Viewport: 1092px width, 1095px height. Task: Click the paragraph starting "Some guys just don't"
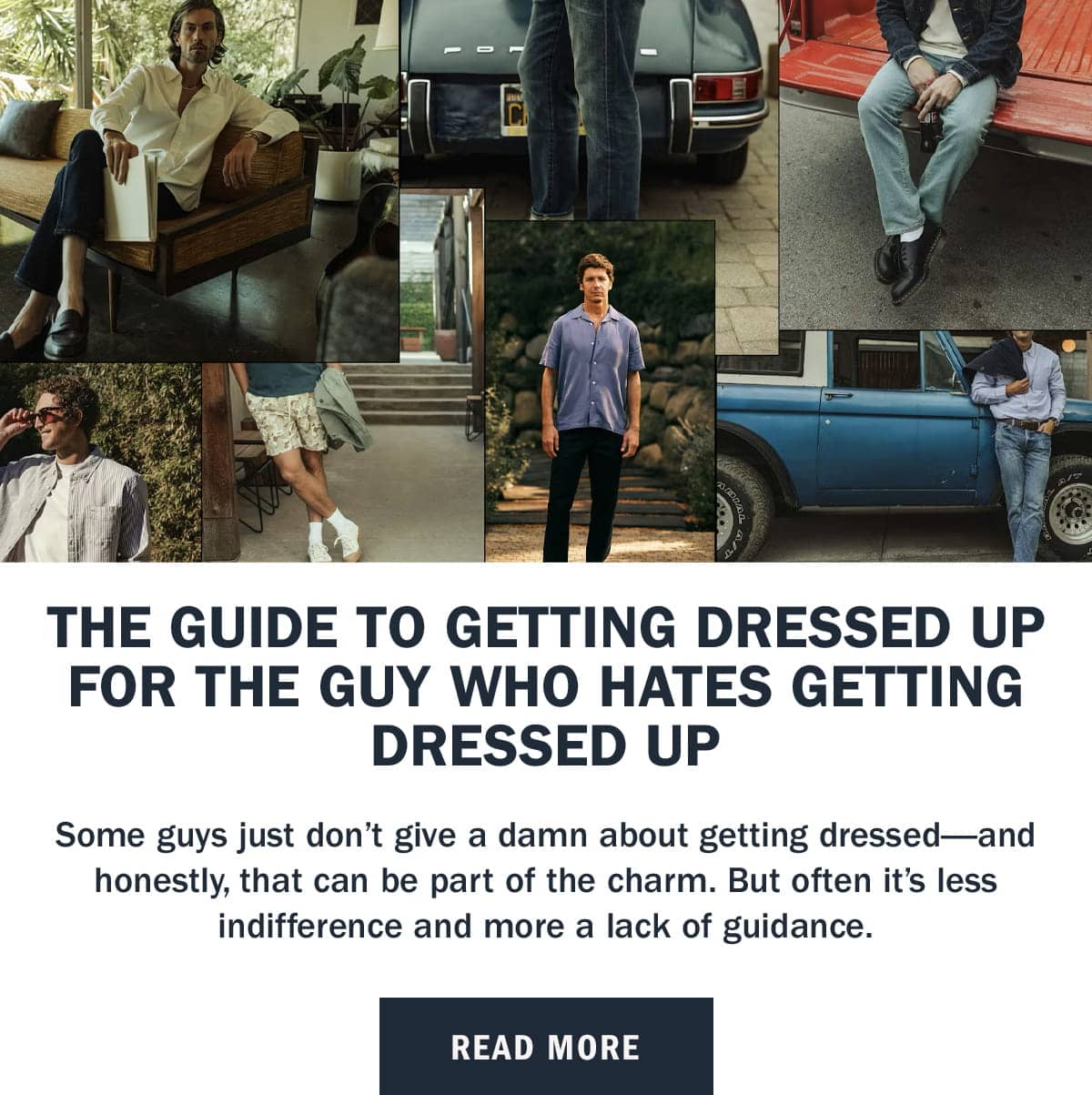point(546,880)
